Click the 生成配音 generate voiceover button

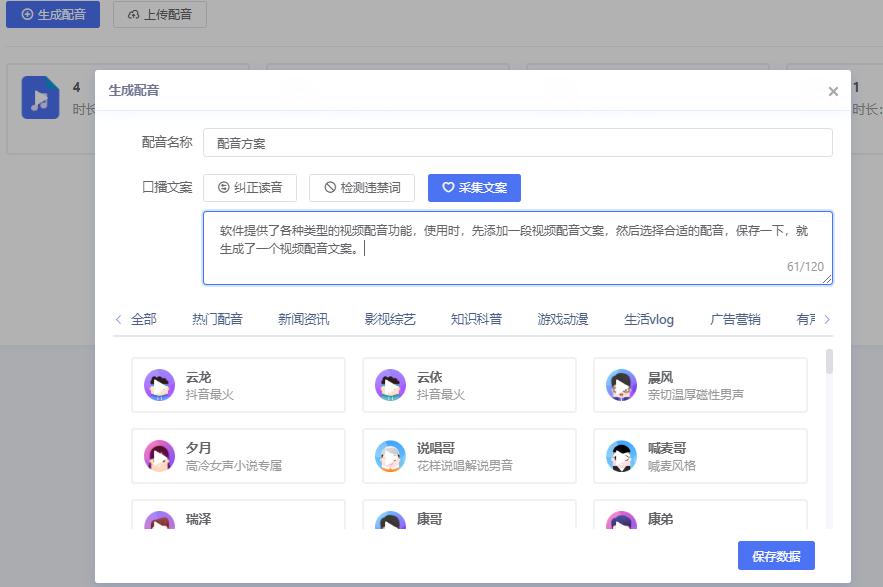point(52,14)
